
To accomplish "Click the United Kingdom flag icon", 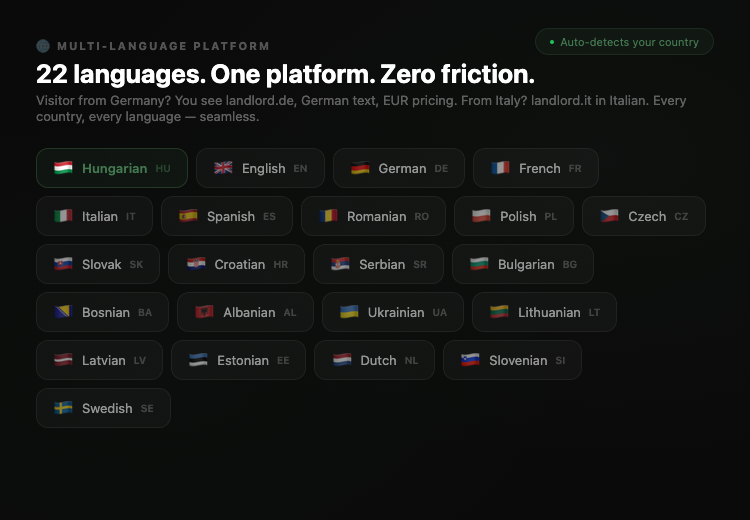I will tap(223, 168).
